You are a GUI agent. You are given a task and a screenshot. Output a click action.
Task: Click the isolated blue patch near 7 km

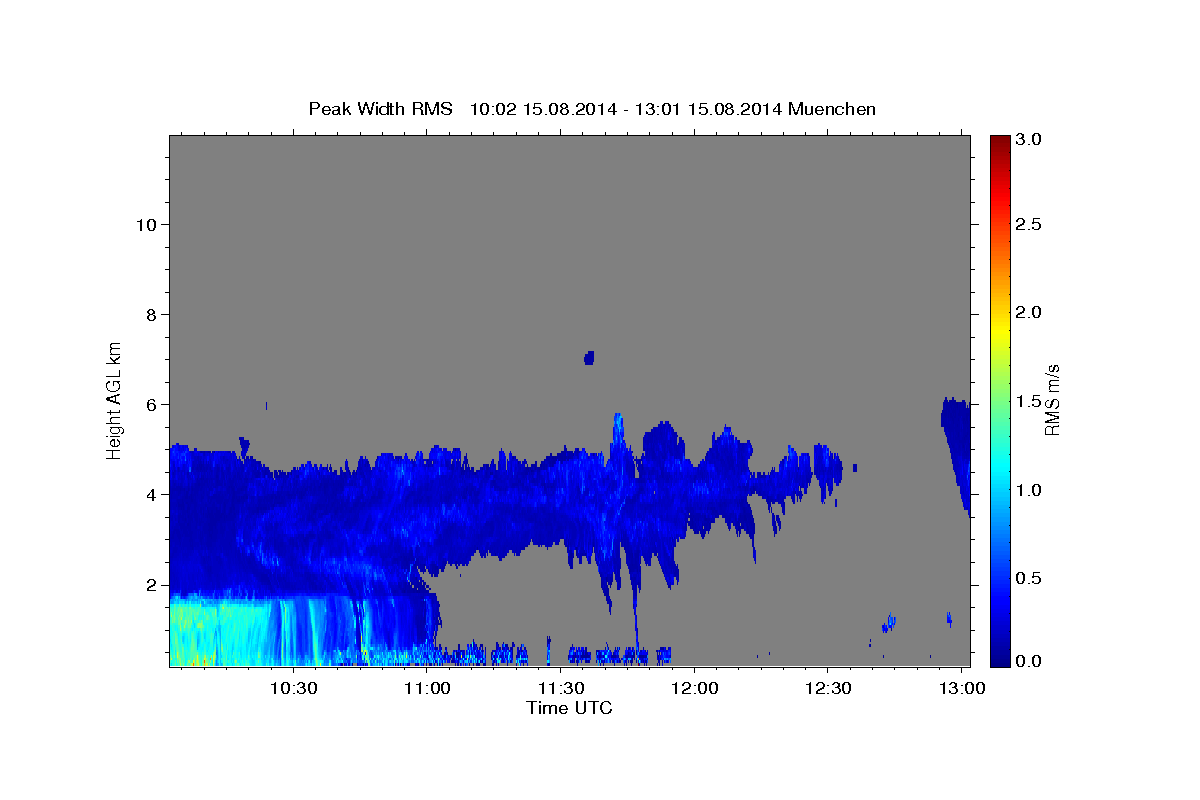(589, 358)
